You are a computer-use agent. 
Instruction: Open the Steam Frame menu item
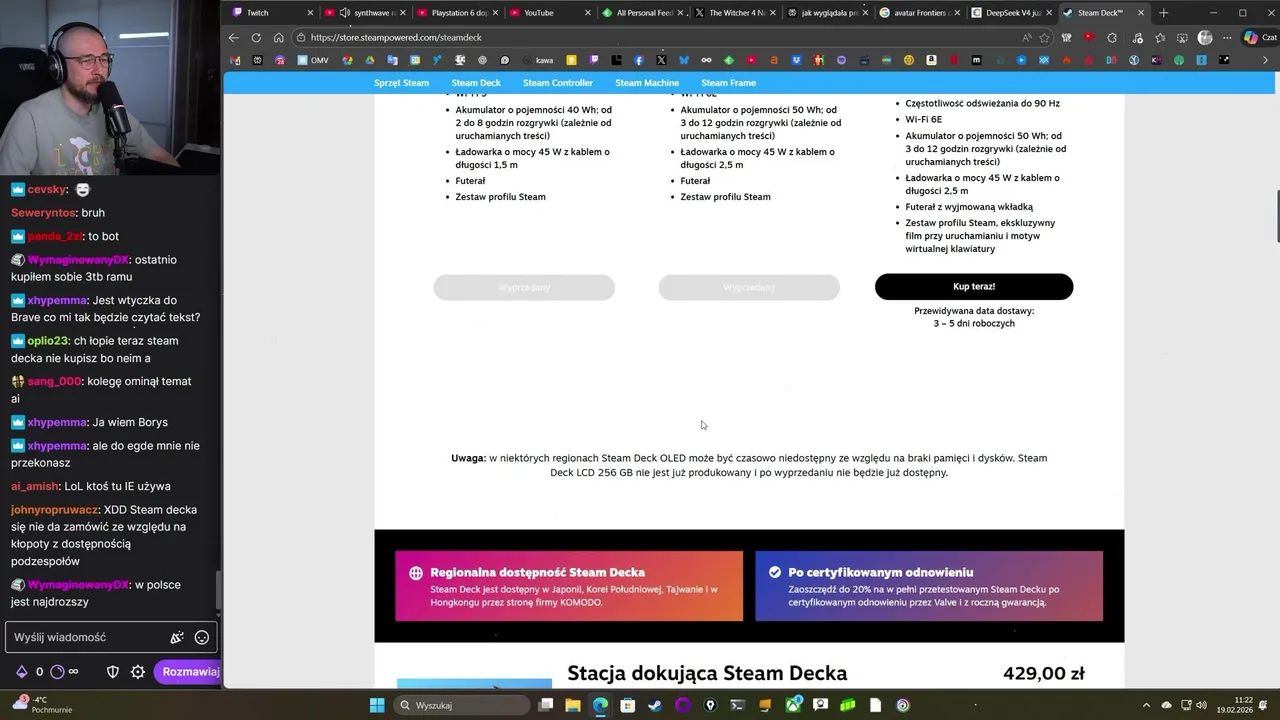click(x=728, y=83)
